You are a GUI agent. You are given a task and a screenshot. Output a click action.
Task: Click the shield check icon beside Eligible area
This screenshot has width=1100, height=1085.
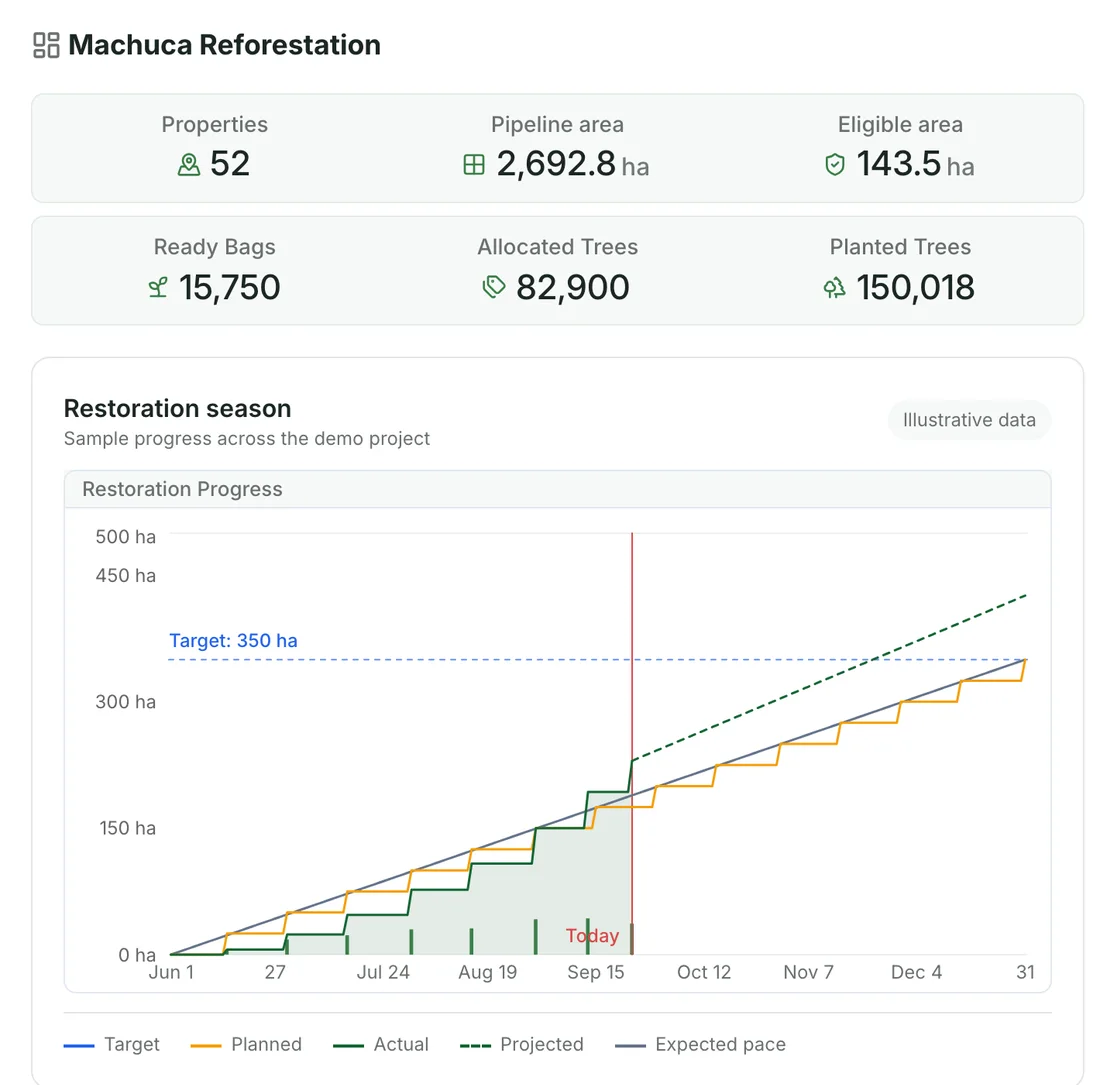pos(835,164)
